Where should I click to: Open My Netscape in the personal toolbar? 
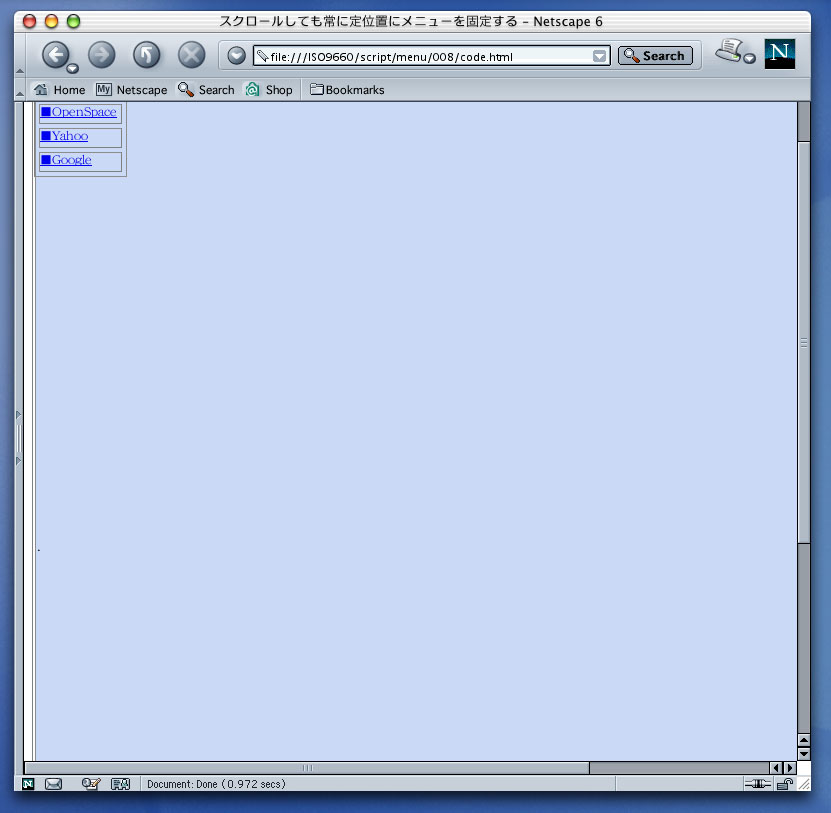click(131, 90)
